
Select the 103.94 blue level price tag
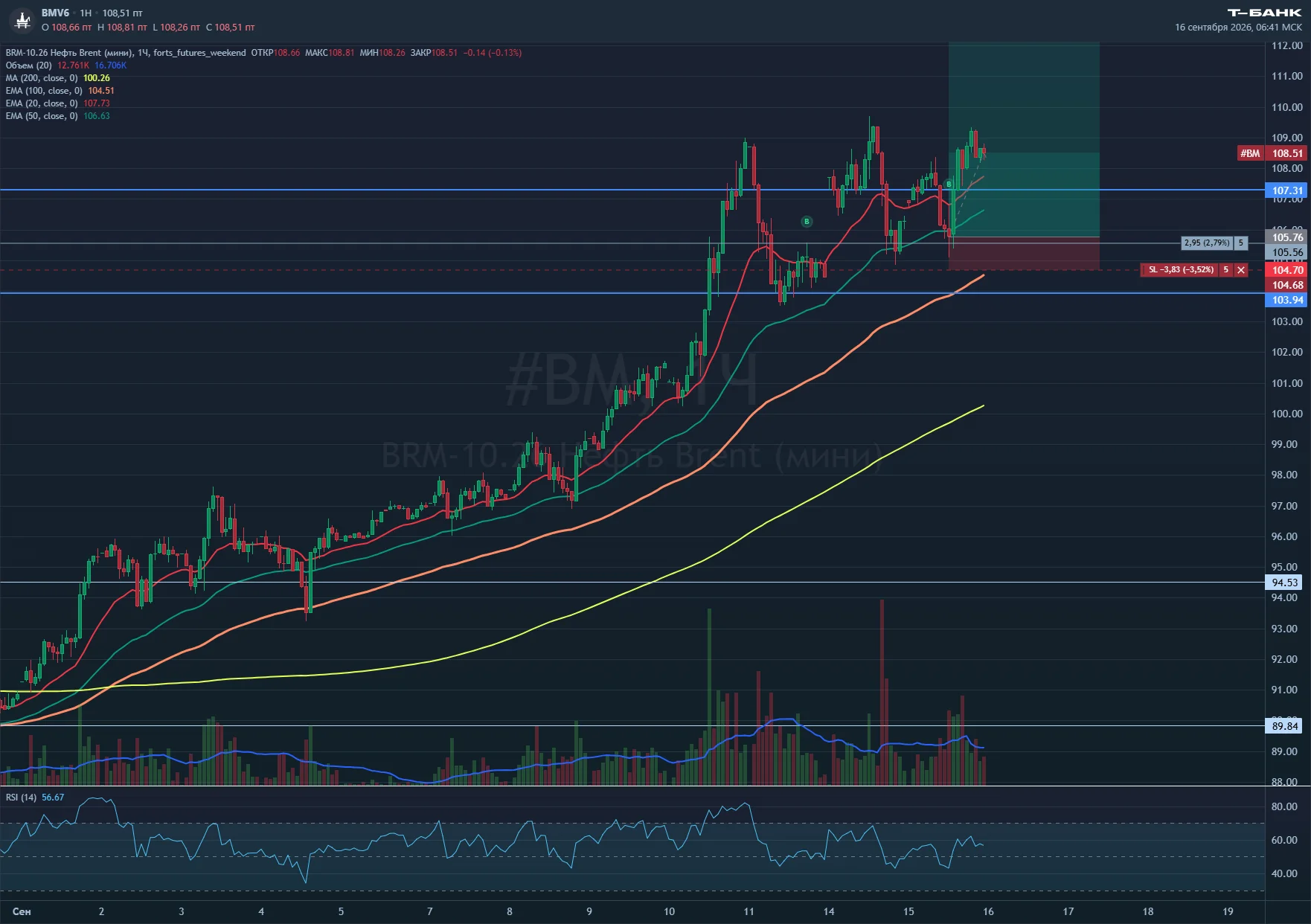pyautogui.click(x=1287, y=300)
